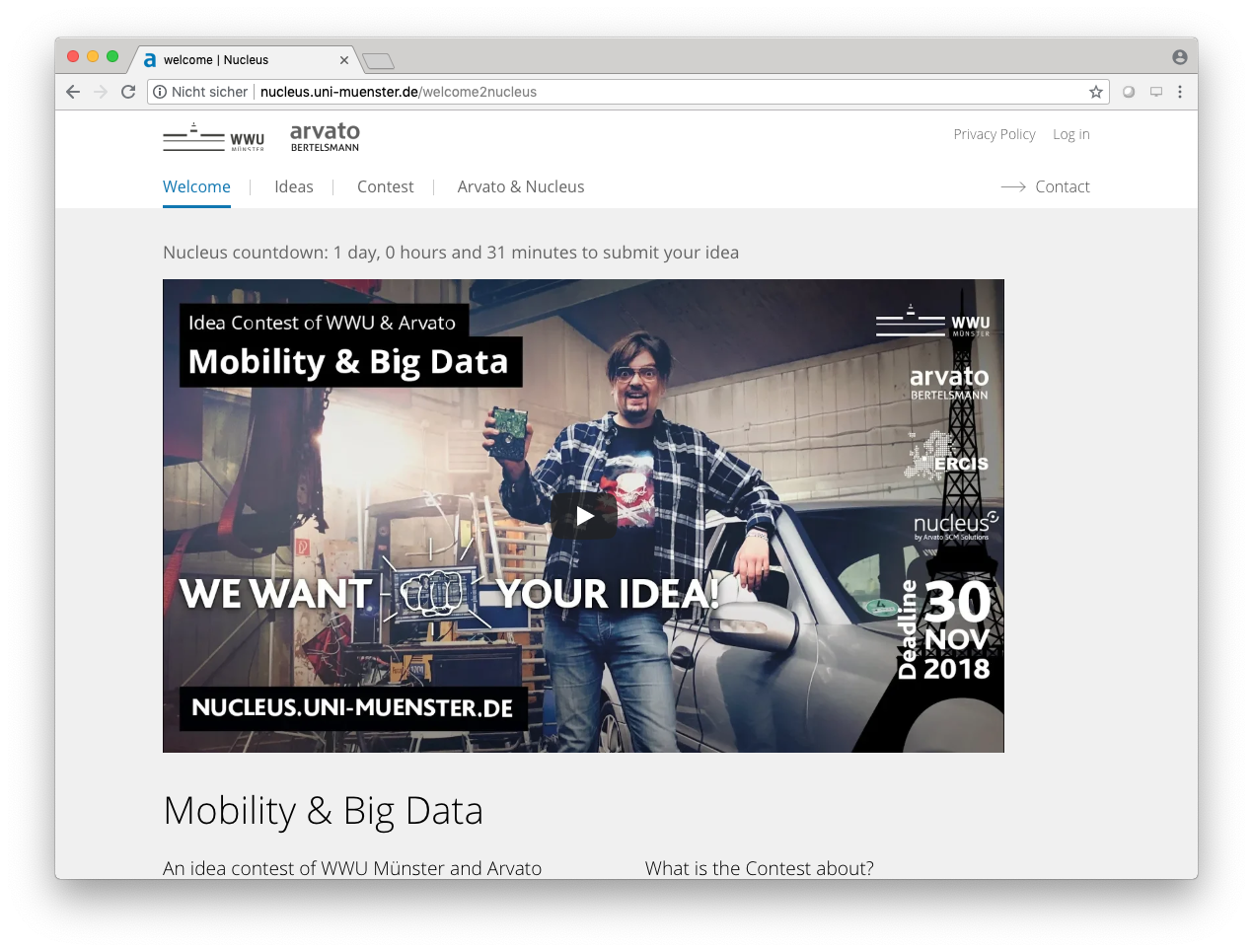Screen dimensions: 1253x952
Task: Click the arvato Bertelsmann logo
Action: (325, 136)
